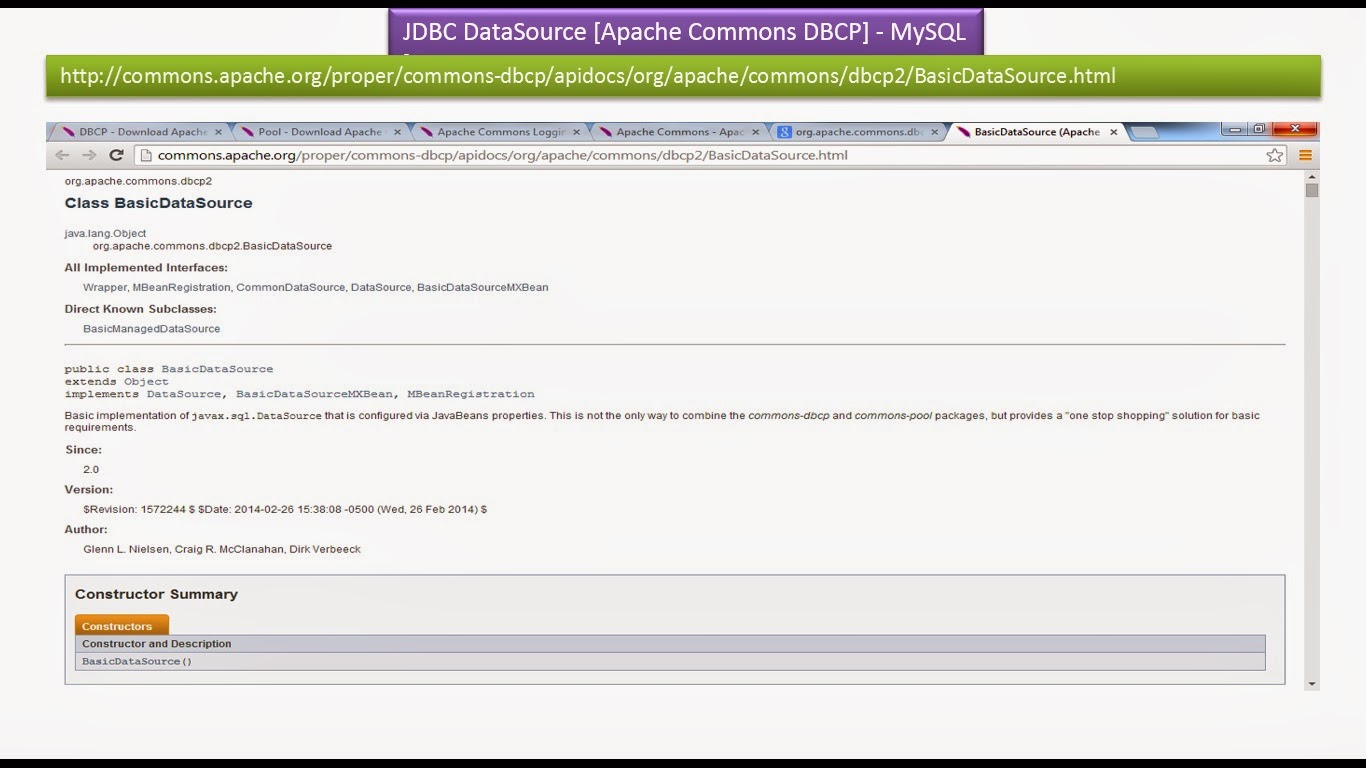Image resolution: width=1366 pixels, height=768 pixels.
Task: Click BasicDataSourceMXBean in implements declaration
Action: 314,394
